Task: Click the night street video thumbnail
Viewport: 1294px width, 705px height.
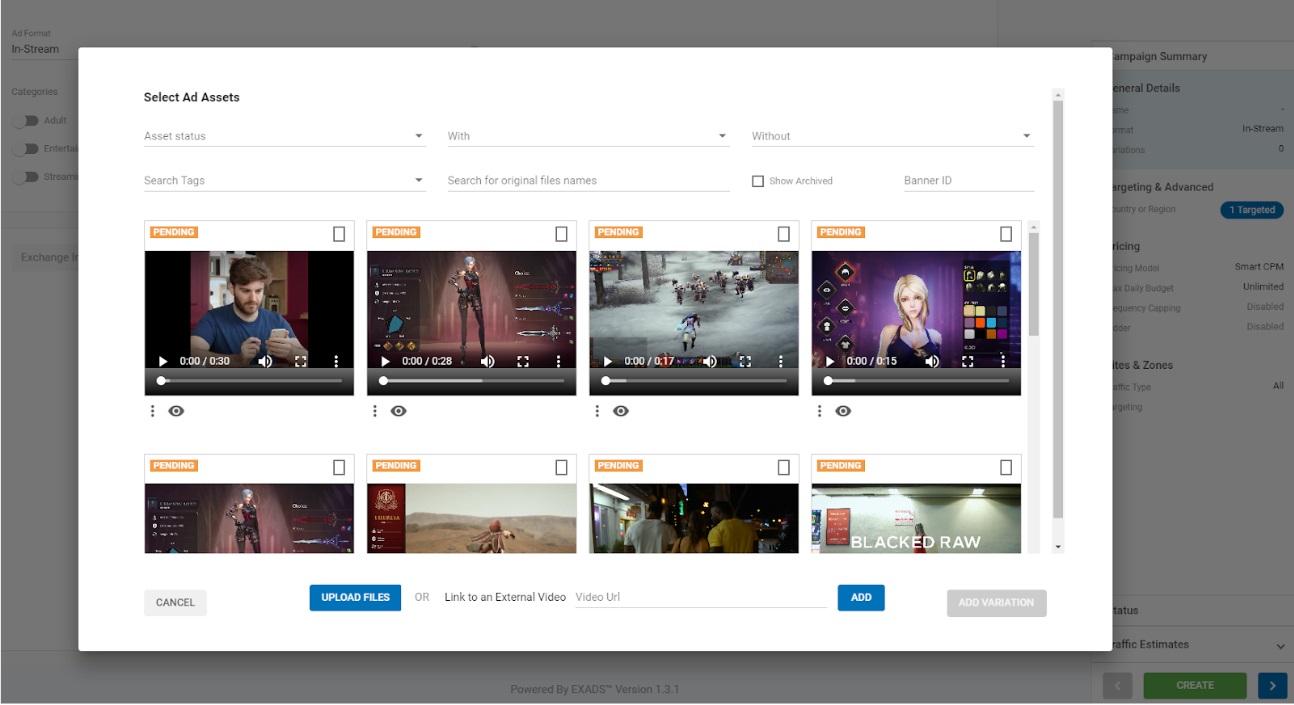Action: [x=694, y=519]
